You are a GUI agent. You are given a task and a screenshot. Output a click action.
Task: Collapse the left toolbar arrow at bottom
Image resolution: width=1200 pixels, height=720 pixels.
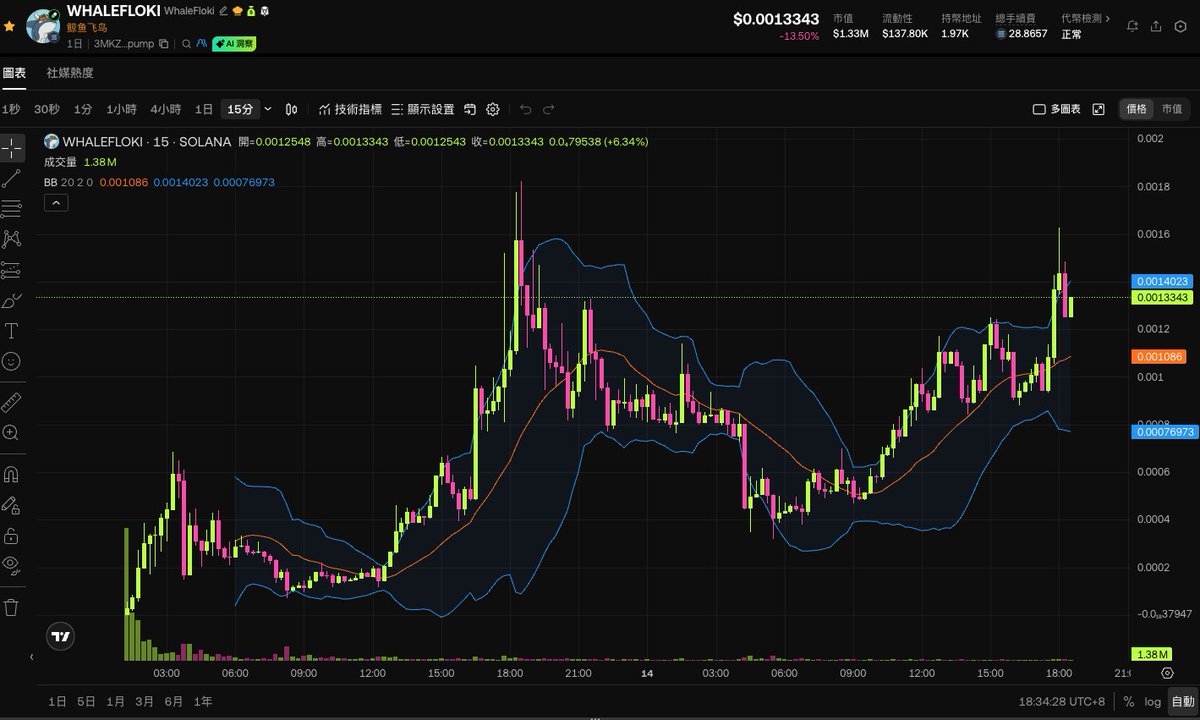pyautogui.click(x=31, y=657)
